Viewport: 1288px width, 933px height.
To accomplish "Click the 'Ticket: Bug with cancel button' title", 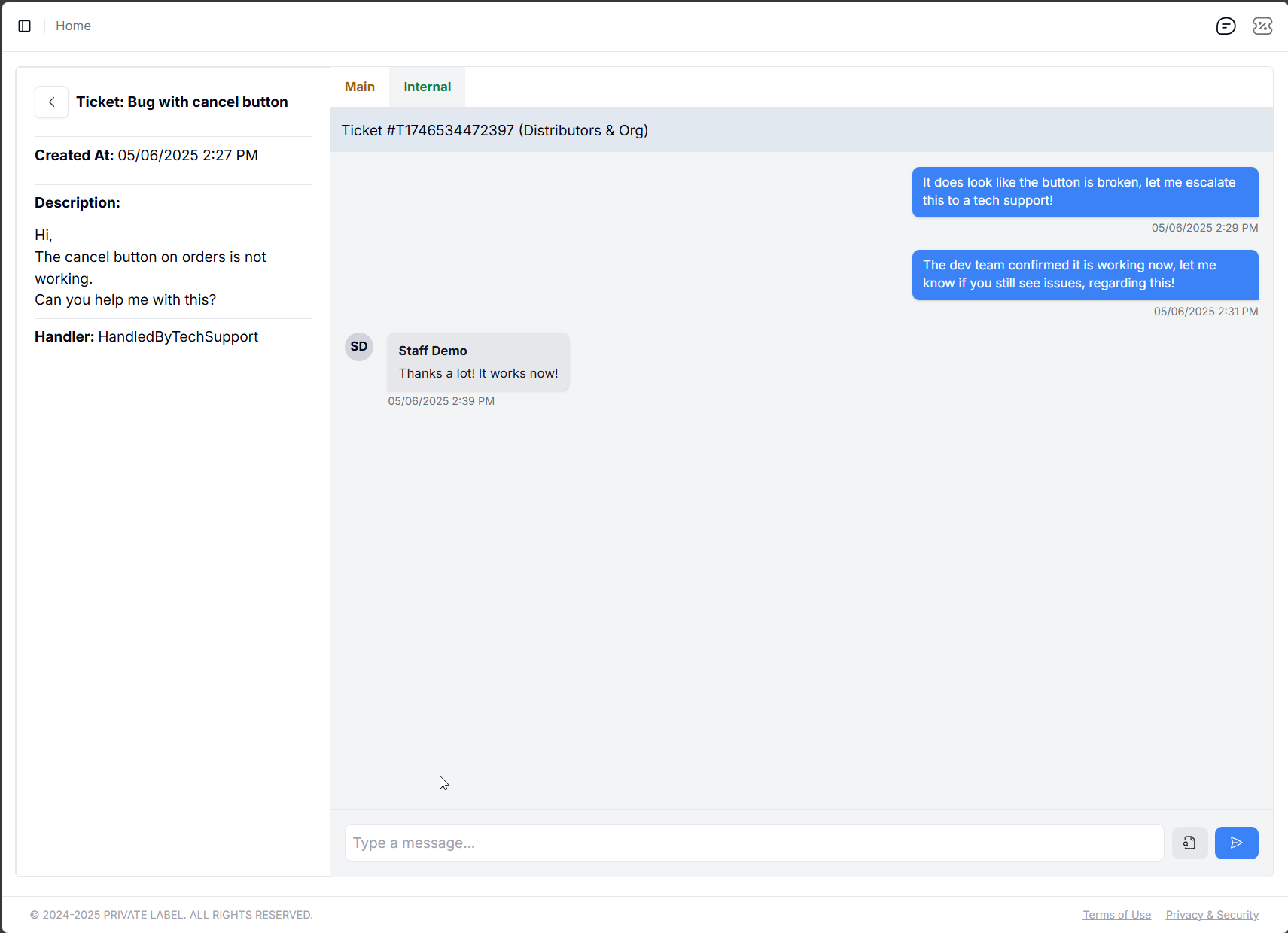I will point(181,102).
